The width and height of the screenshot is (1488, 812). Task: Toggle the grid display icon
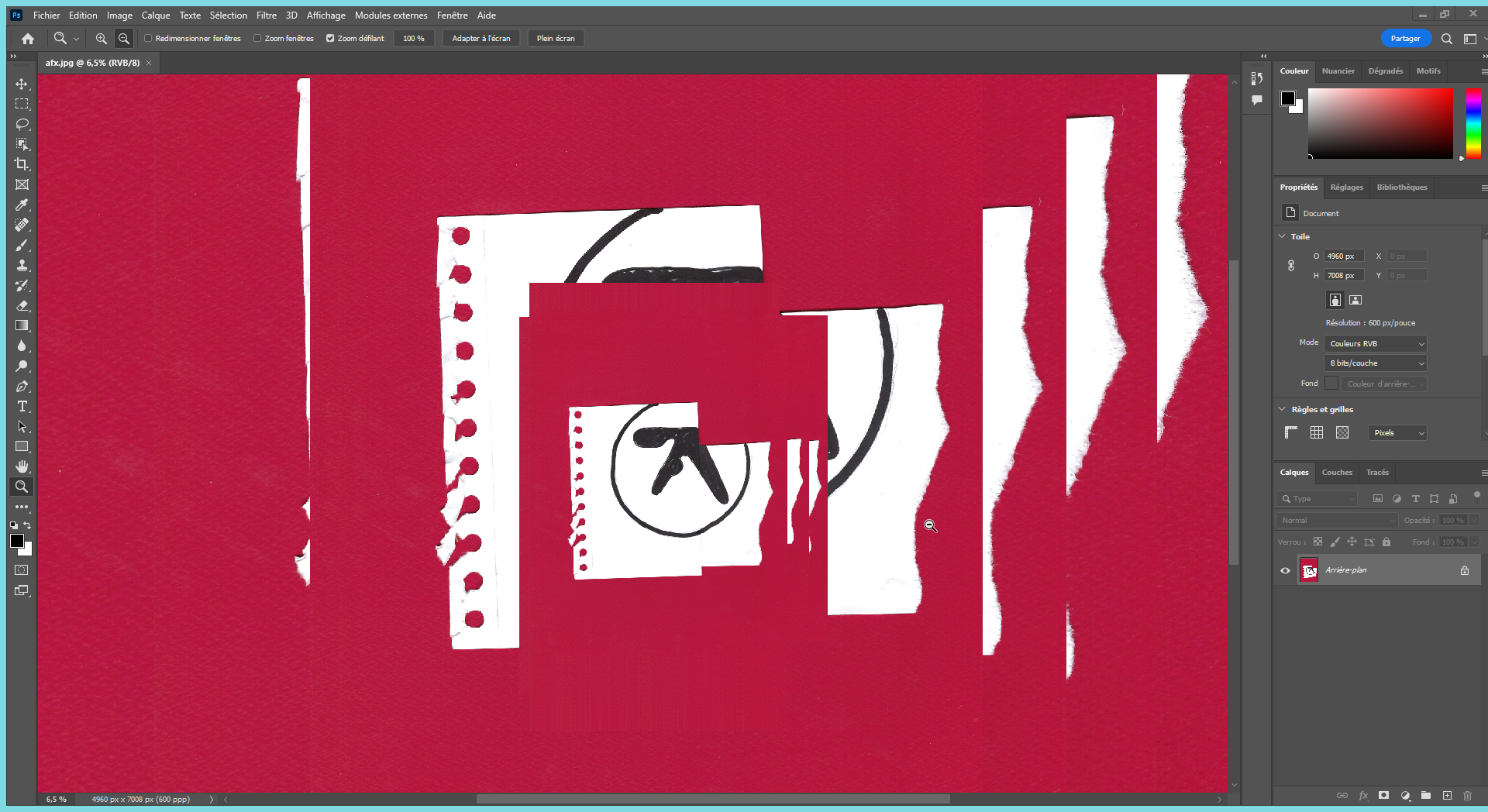point(1317,433)
